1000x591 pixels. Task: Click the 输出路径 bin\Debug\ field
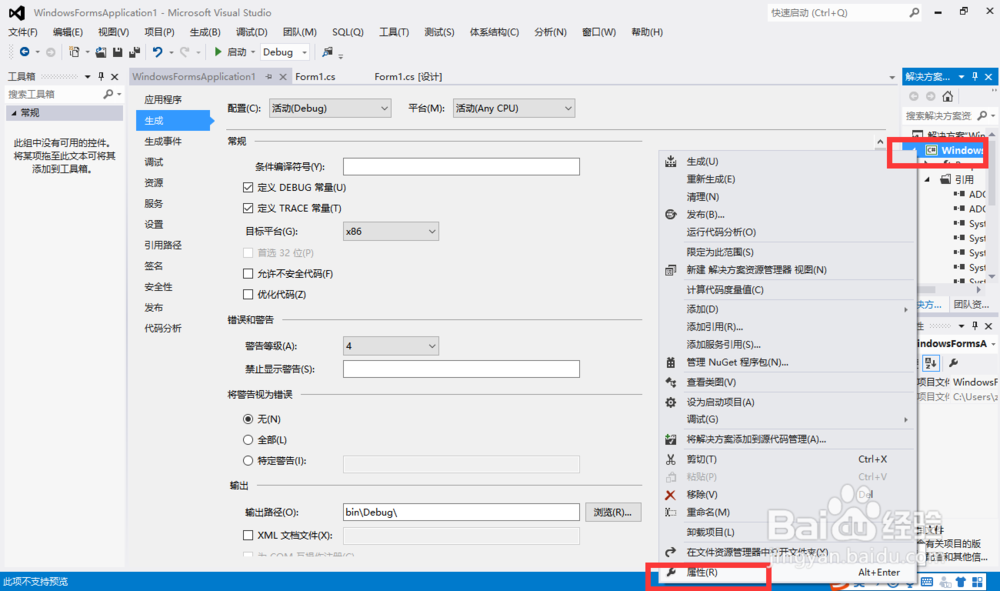coord(461,512)
